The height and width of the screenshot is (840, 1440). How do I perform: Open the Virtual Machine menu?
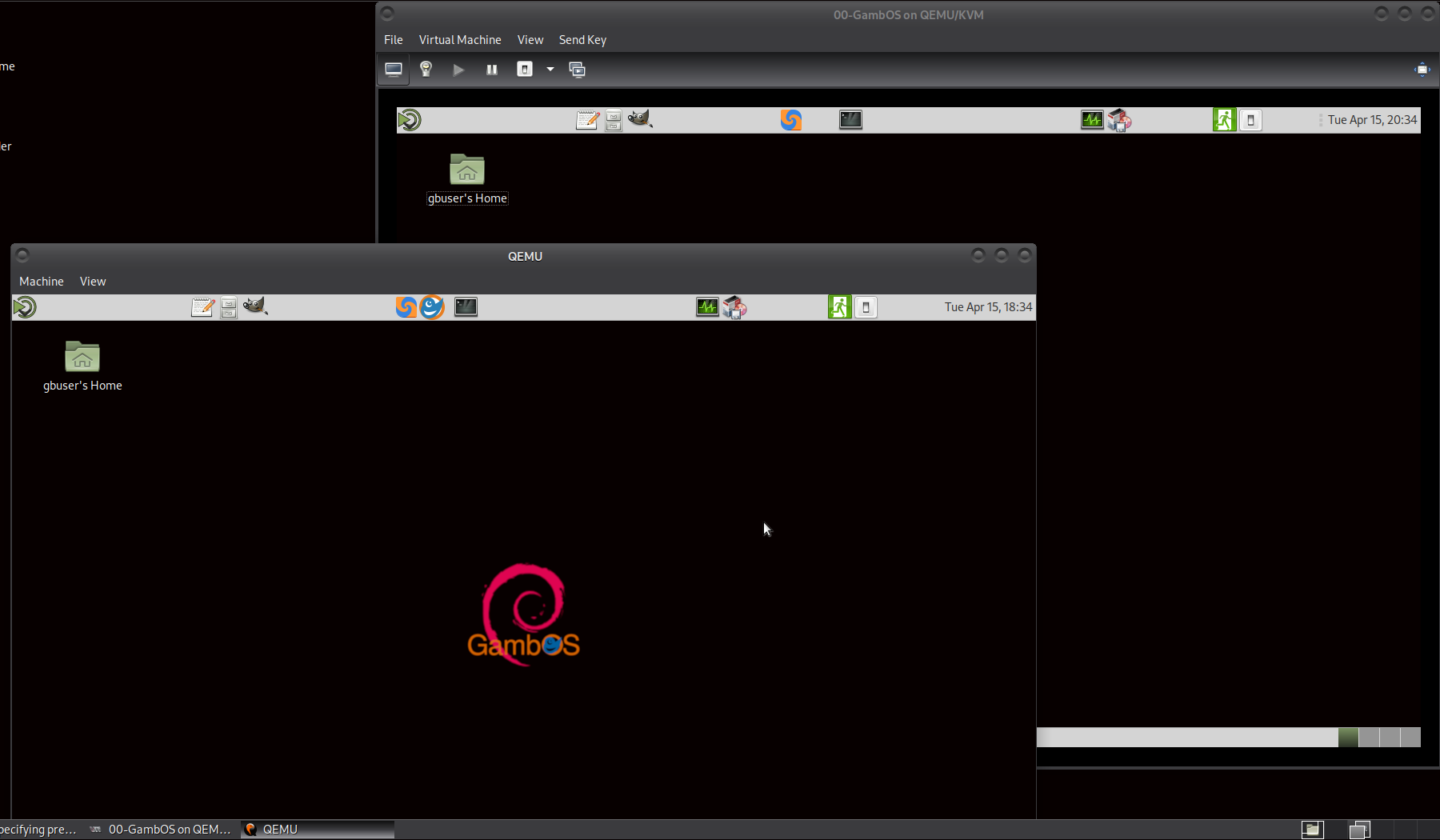(x=459, y=40)
